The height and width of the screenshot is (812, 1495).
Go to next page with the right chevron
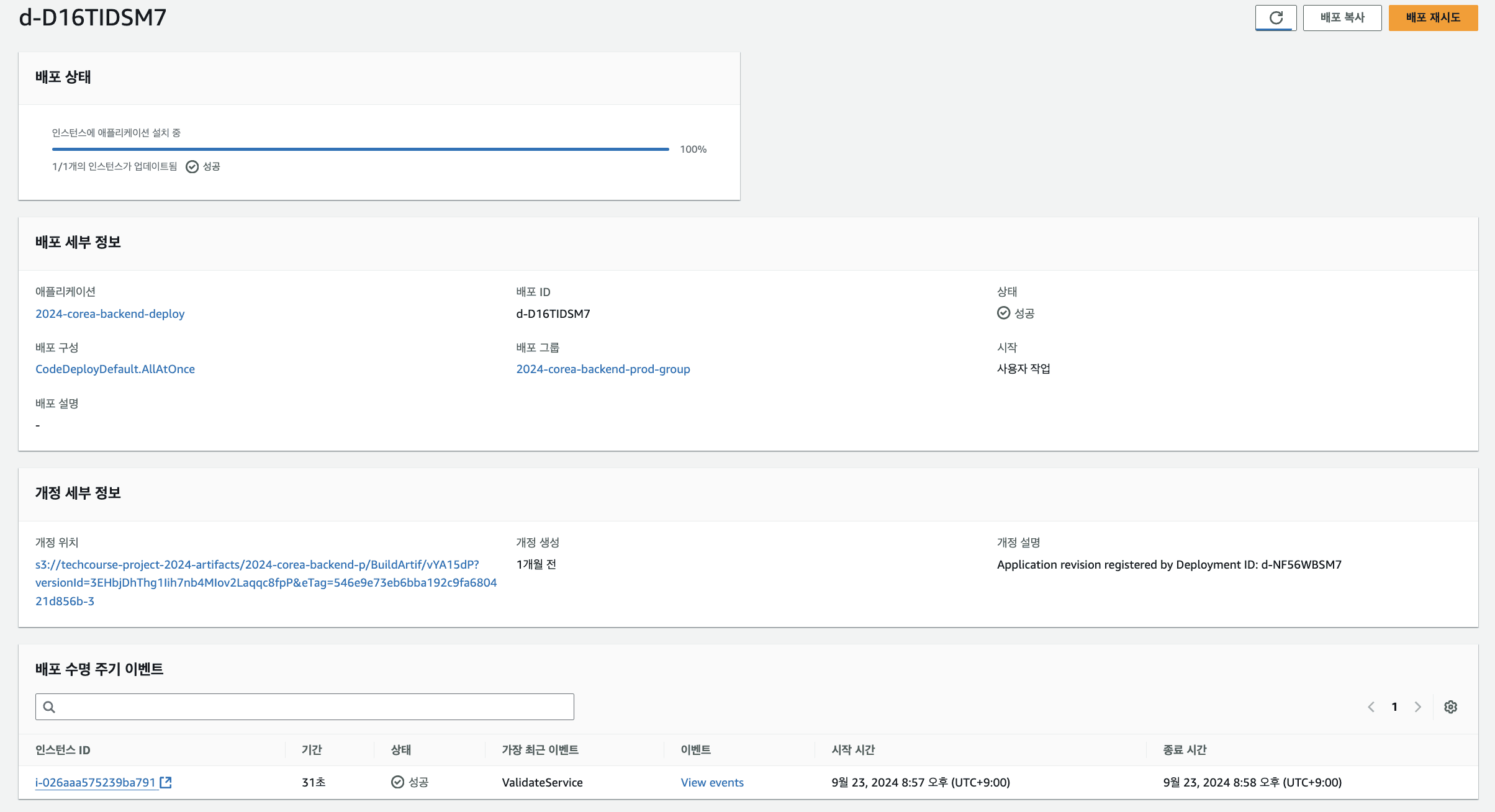(1417, 706)
